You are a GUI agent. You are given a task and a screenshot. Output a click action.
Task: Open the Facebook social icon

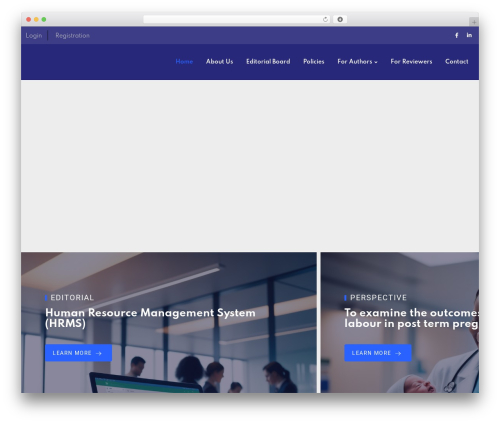(x=456, y=35)
